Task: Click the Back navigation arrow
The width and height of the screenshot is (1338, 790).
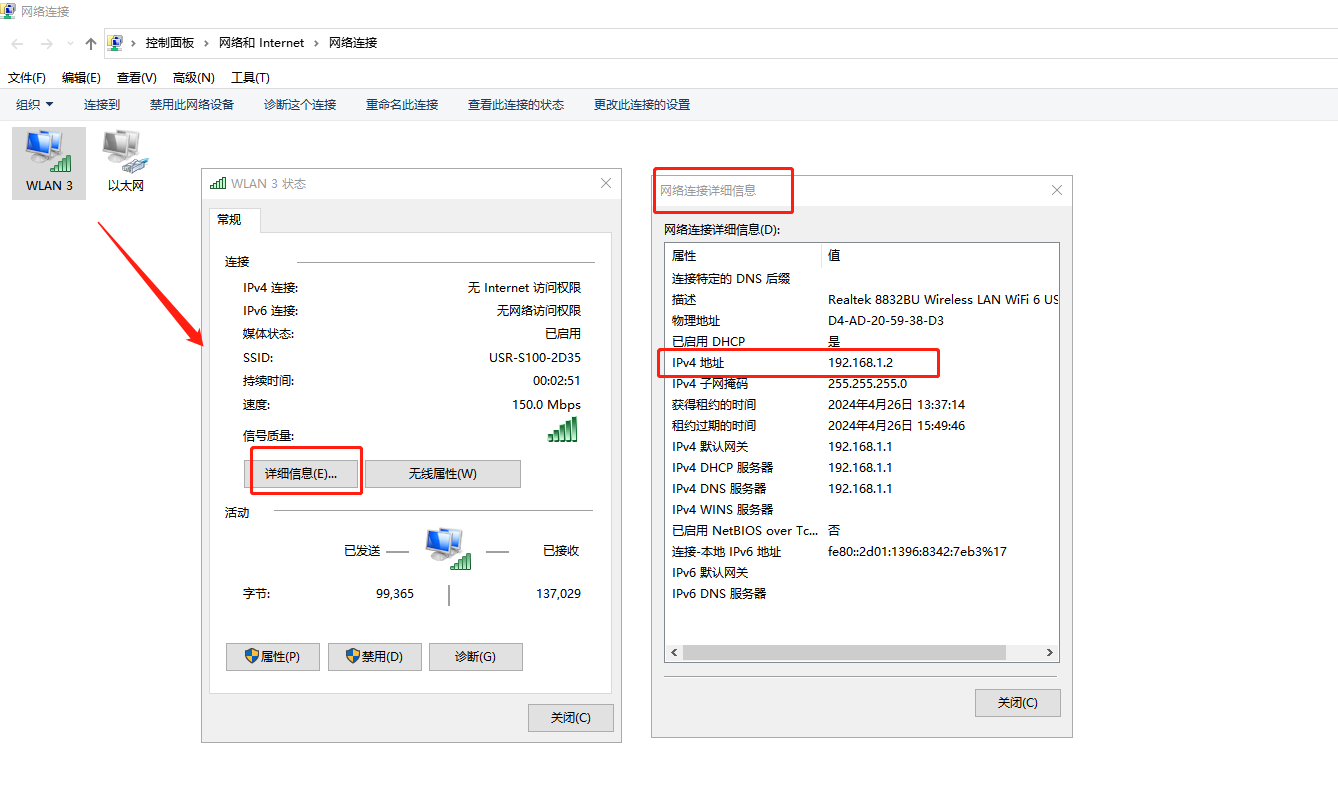Action: (x=18, y=43)
